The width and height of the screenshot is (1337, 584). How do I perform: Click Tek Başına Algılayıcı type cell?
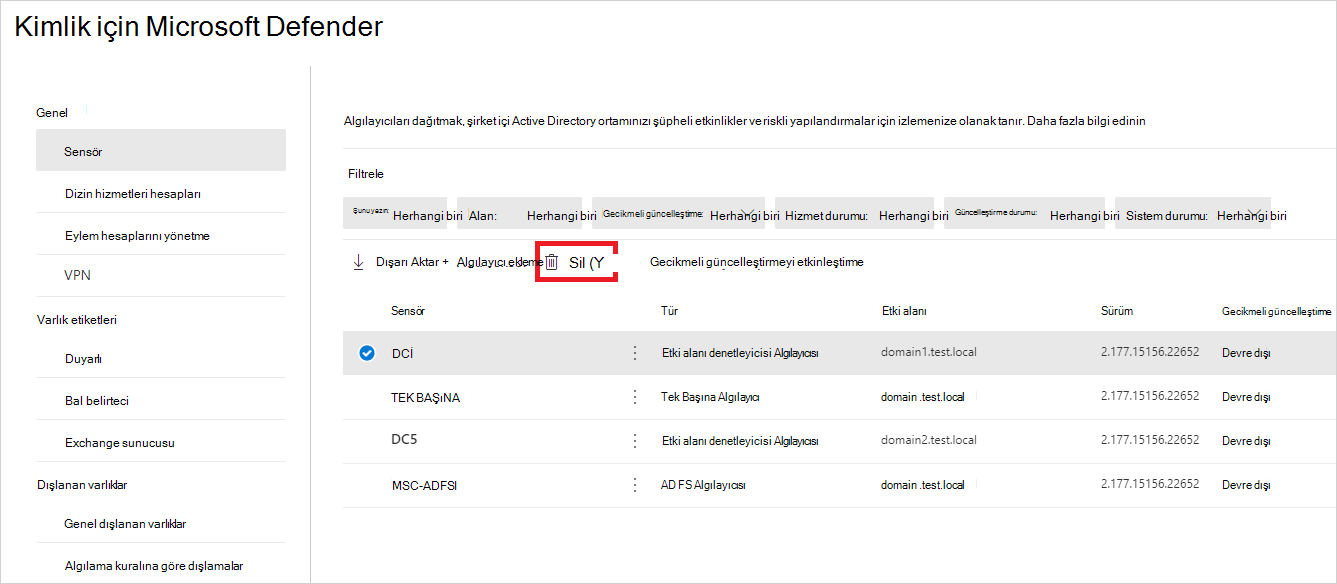[711, 397]
